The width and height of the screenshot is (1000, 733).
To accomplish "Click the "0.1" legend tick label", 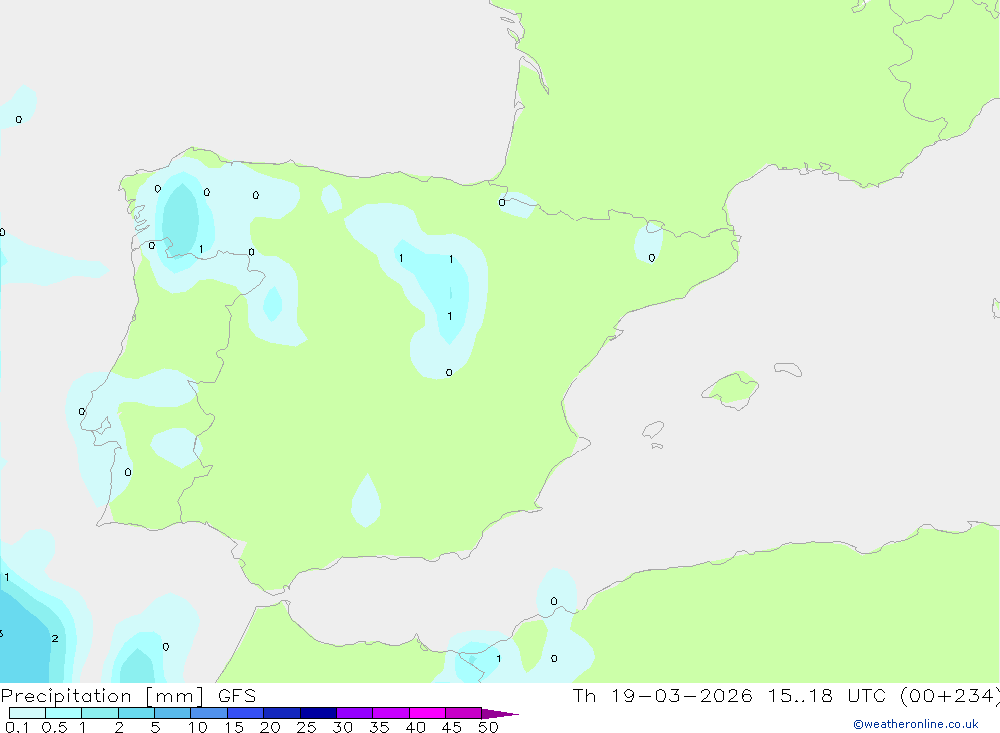I will pos(17,727).
